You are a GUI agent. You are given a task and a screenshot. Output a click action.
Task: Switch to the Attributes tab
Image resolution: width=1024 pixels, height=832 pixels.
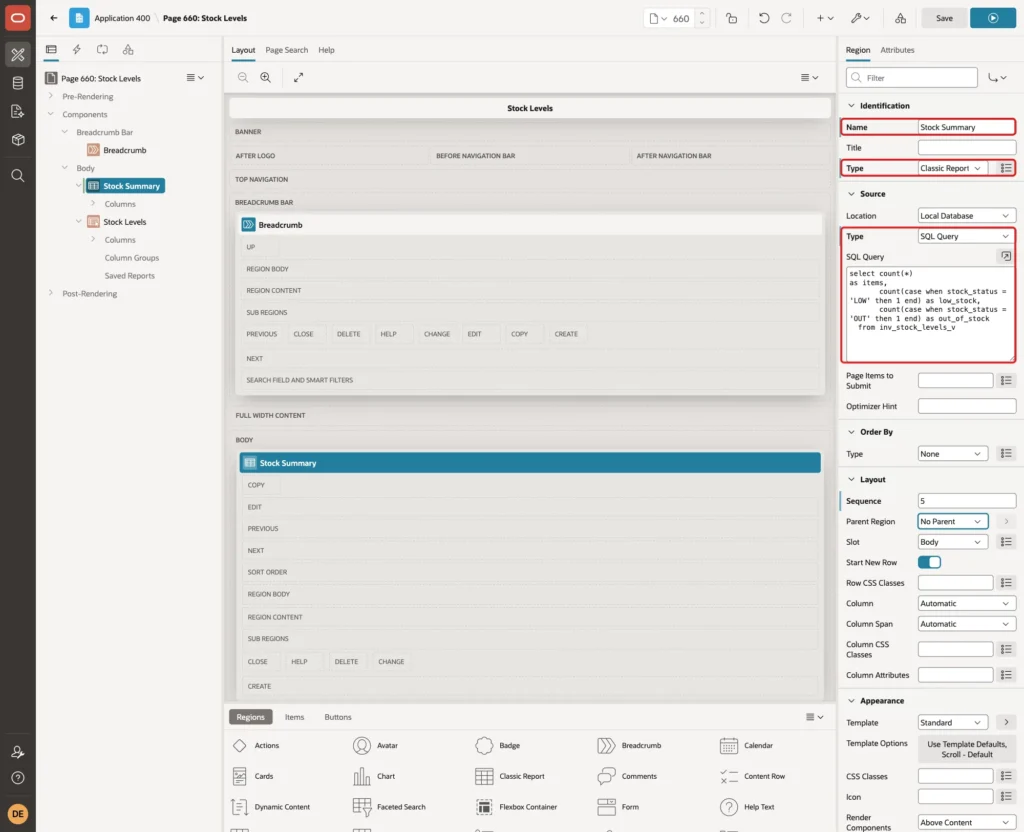click(x=897, y=50)
